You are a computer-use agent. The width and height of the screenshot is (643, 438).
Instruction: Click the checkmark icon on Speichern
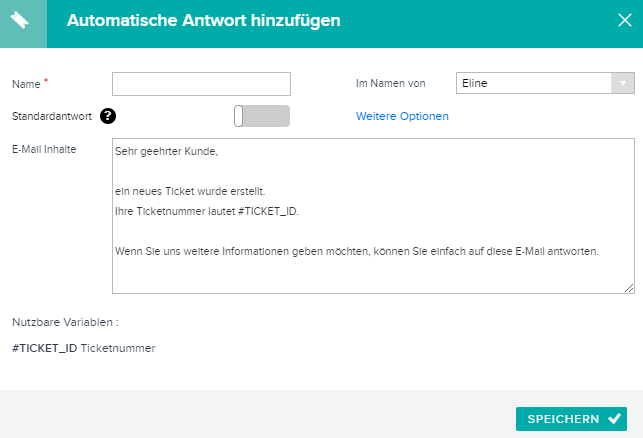pos(614,419)
